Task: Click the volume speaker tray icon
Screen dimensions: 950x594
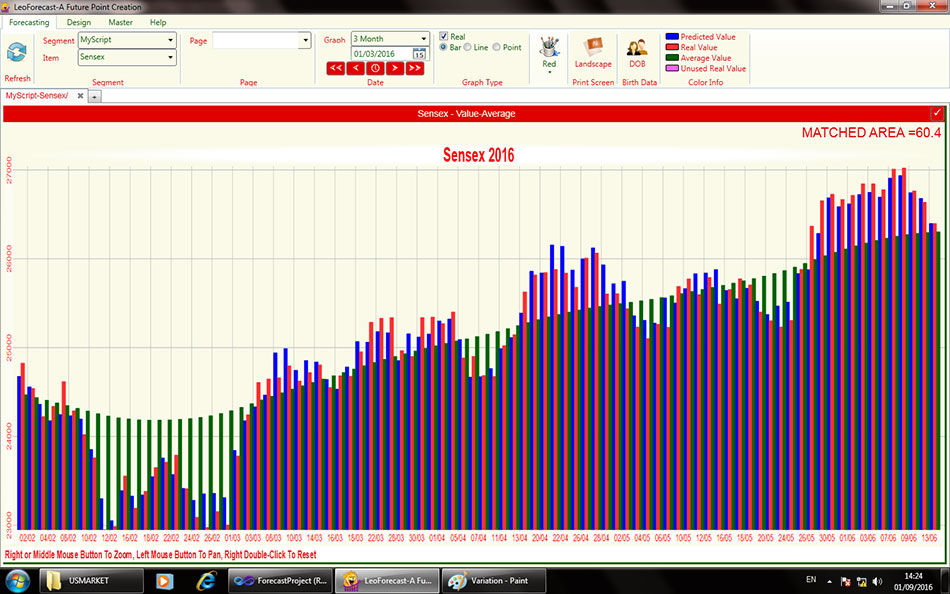Action: pyautogui.click(x=877, y=581)
